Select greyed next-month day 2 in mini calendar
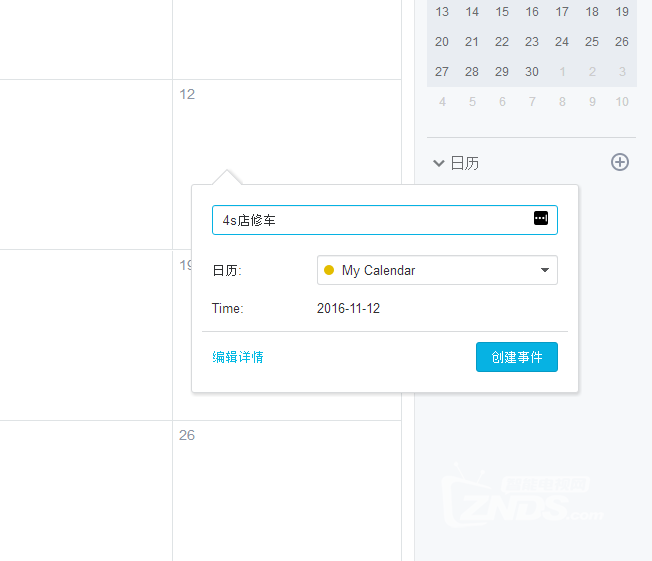The height and width of the screenshot is (561, 652). 592,72
